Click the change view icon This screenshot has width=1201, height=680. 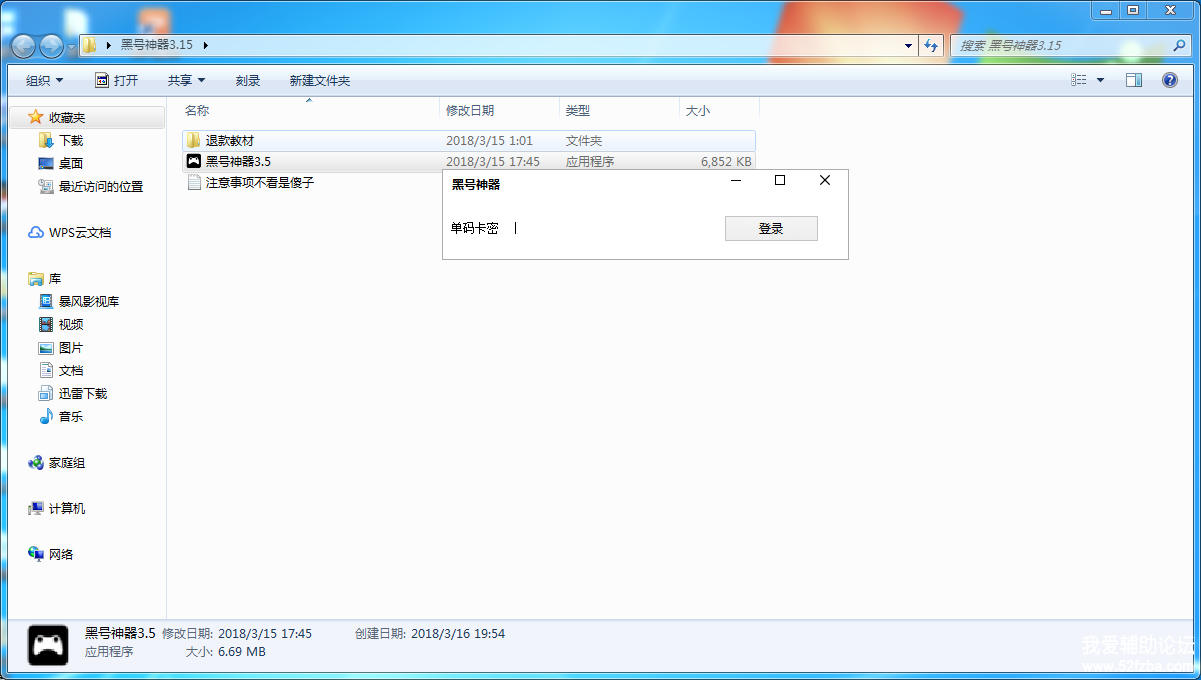1079,80
